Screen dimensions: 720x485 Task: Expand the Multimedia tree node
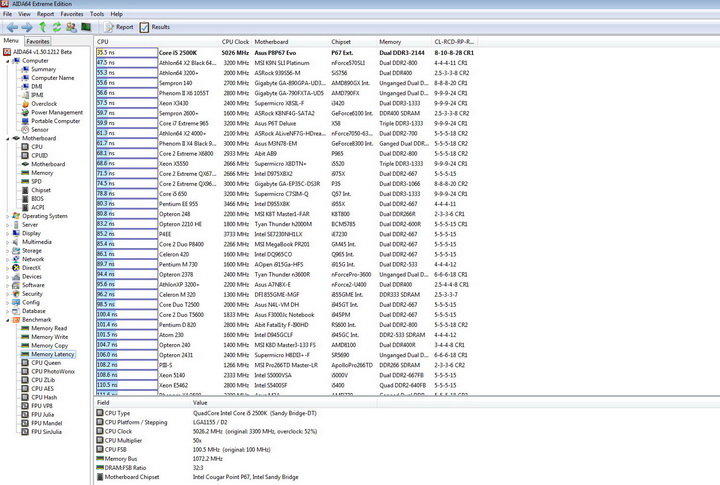(7, 242)
